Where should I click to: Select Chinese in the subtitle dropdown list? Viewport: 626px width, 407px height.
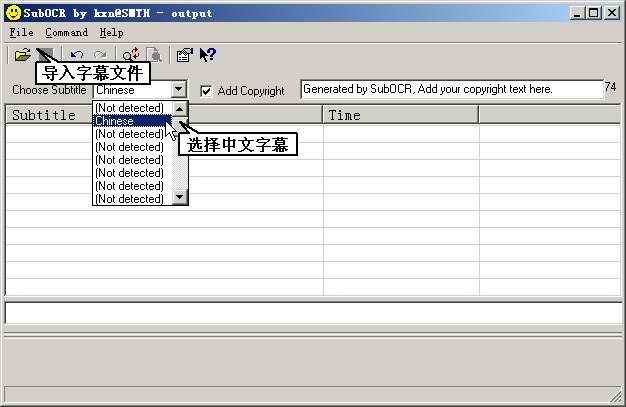pos(132,121)
